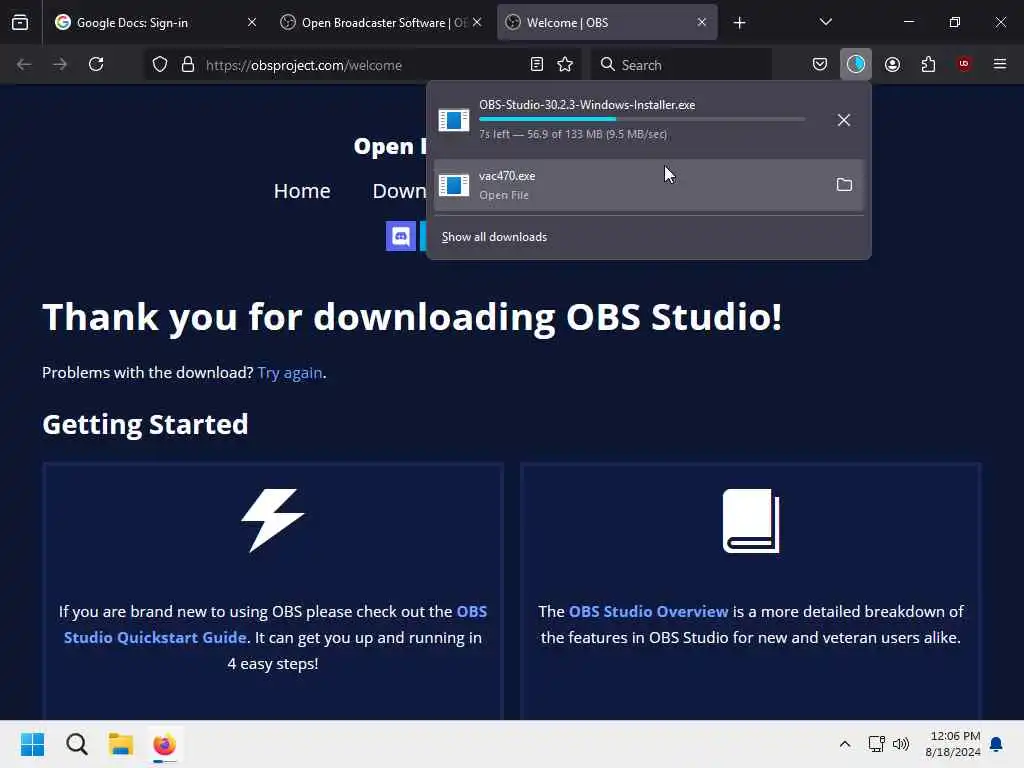Image resolution: width=1024 pixels, height=768 pixels.
Task: Open Windows taskbar search
Action: pyautogui.click(x=76, y=744)
